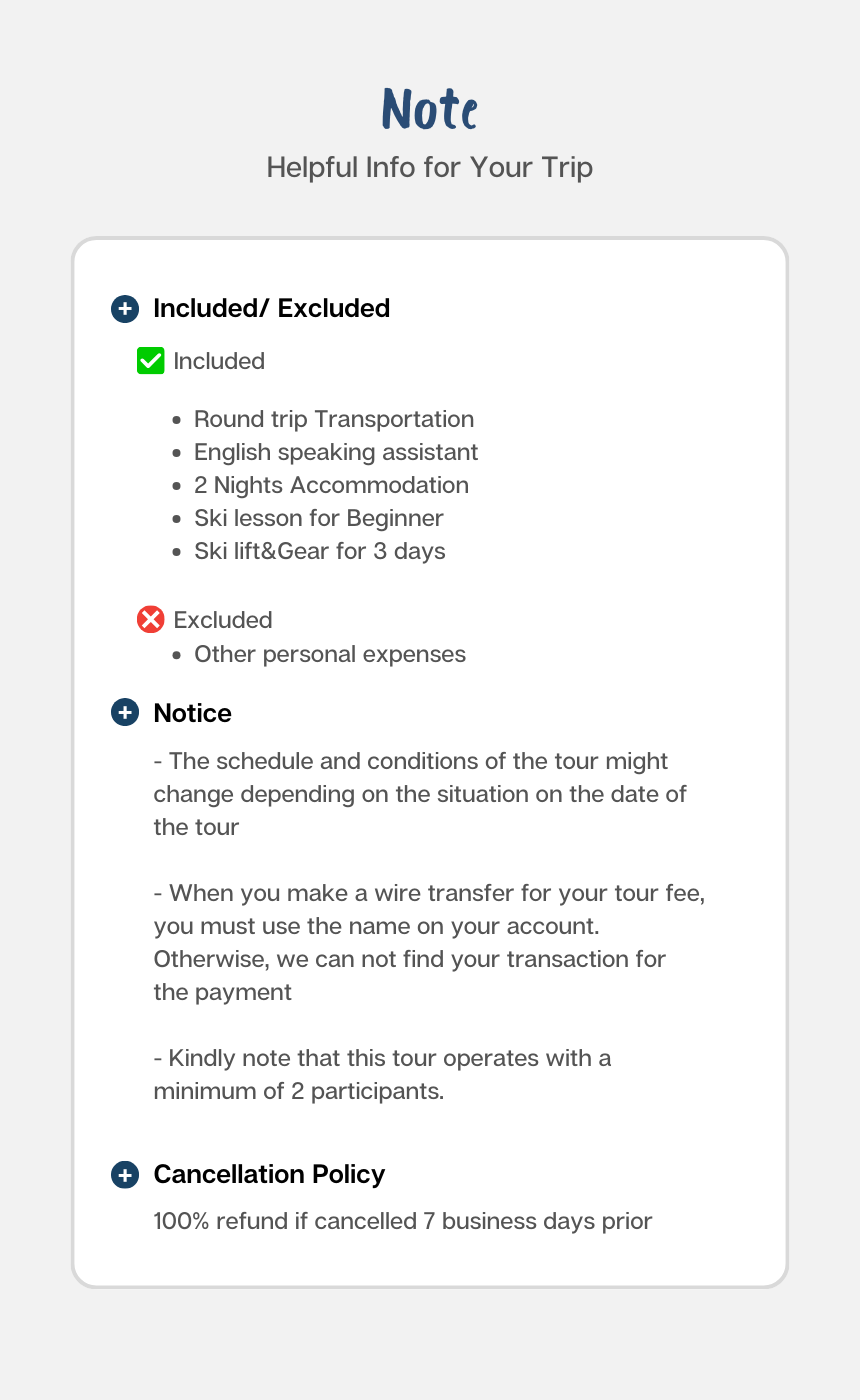Click the schedule and conditions notice paragraph
860x1400 pixels.
click(420, 794)
